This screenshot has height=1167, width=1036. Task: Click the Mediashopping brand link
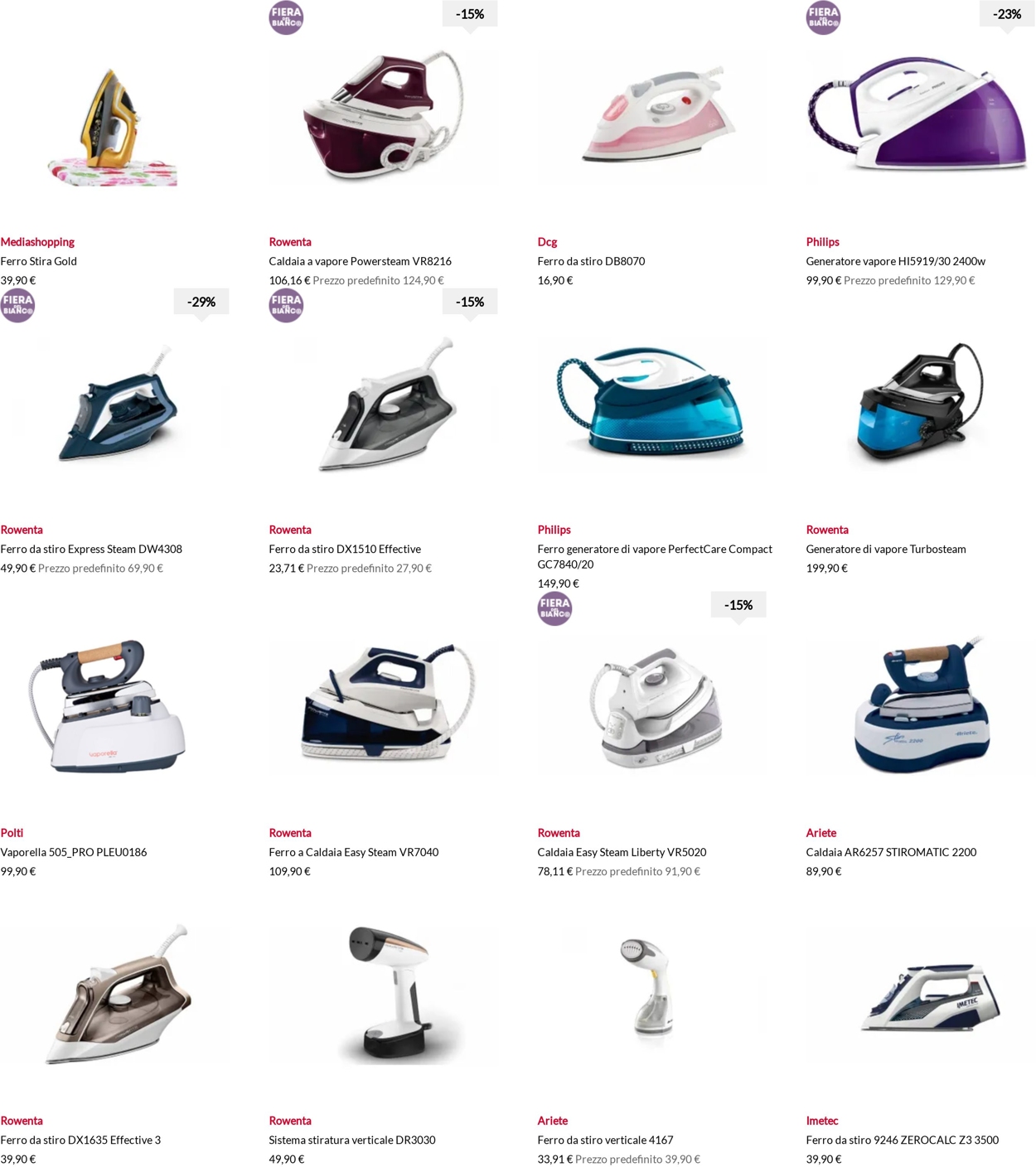click(37, 242)
